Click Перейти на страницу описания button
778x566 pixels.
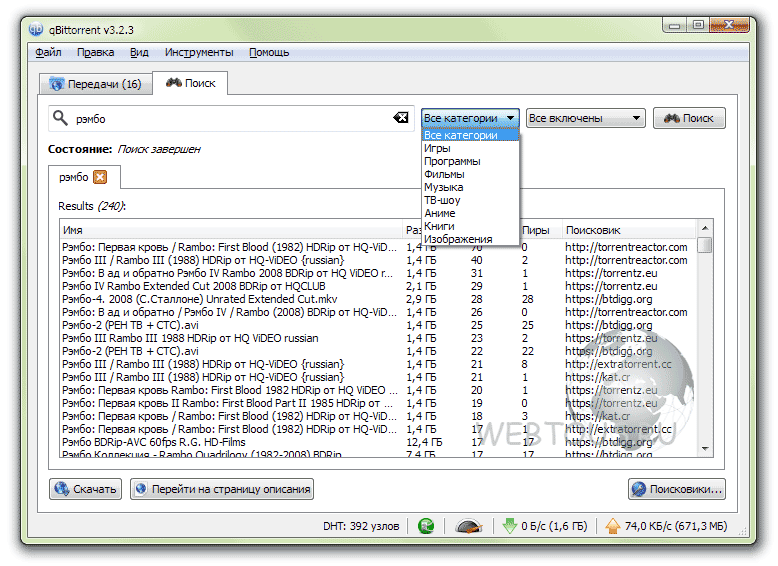(x=222, y=489)
